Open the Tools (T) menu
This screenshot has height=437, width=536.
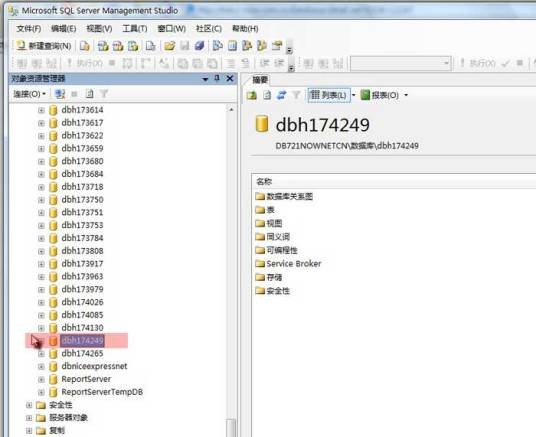click(135, 29)
